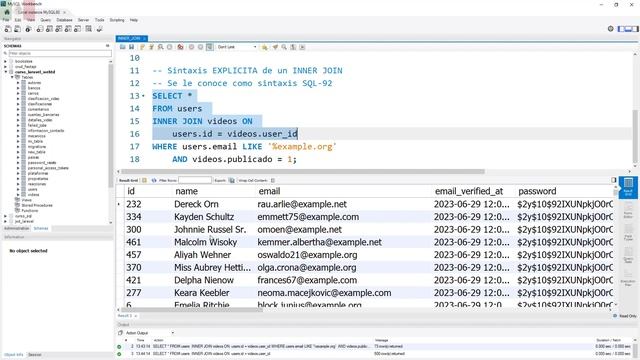Toggle continue-on-error execution icon
Viewport: 640px width, 360px height.
(180, 47)
